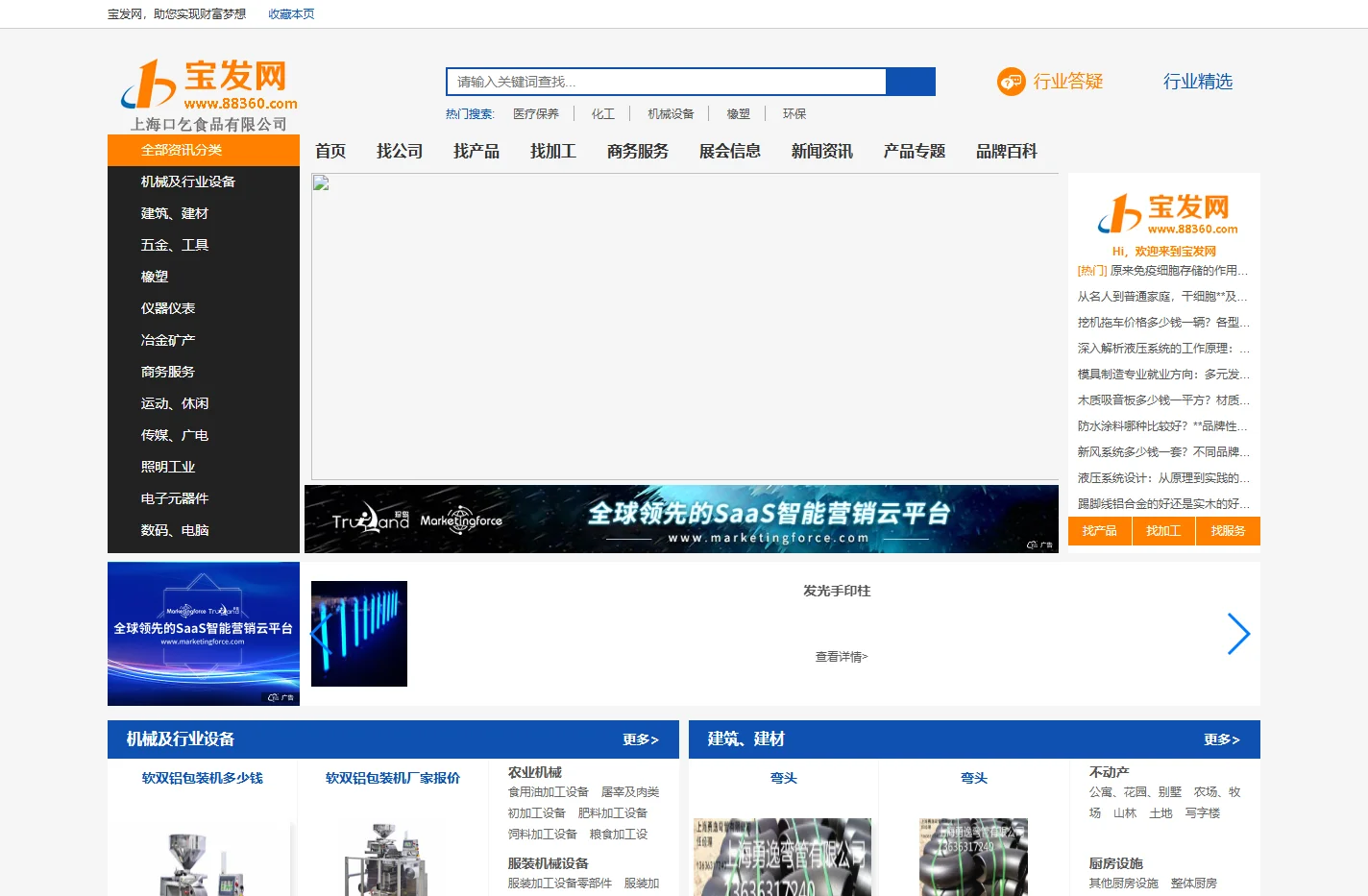This screenshot has width=1368, height=896.
Task: Select hot search term 化工
Action: [603, 113]
